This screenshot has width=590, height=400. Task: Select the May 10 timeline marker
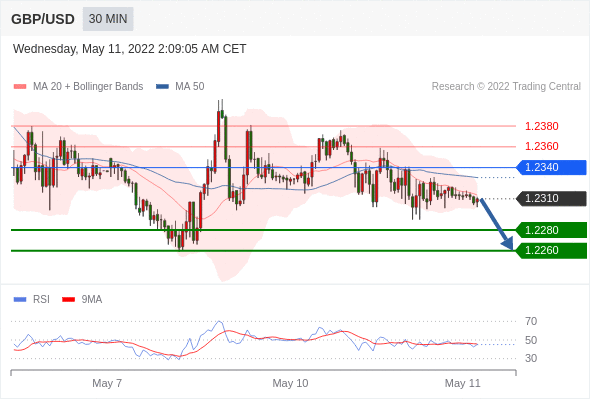click(290, 383)
